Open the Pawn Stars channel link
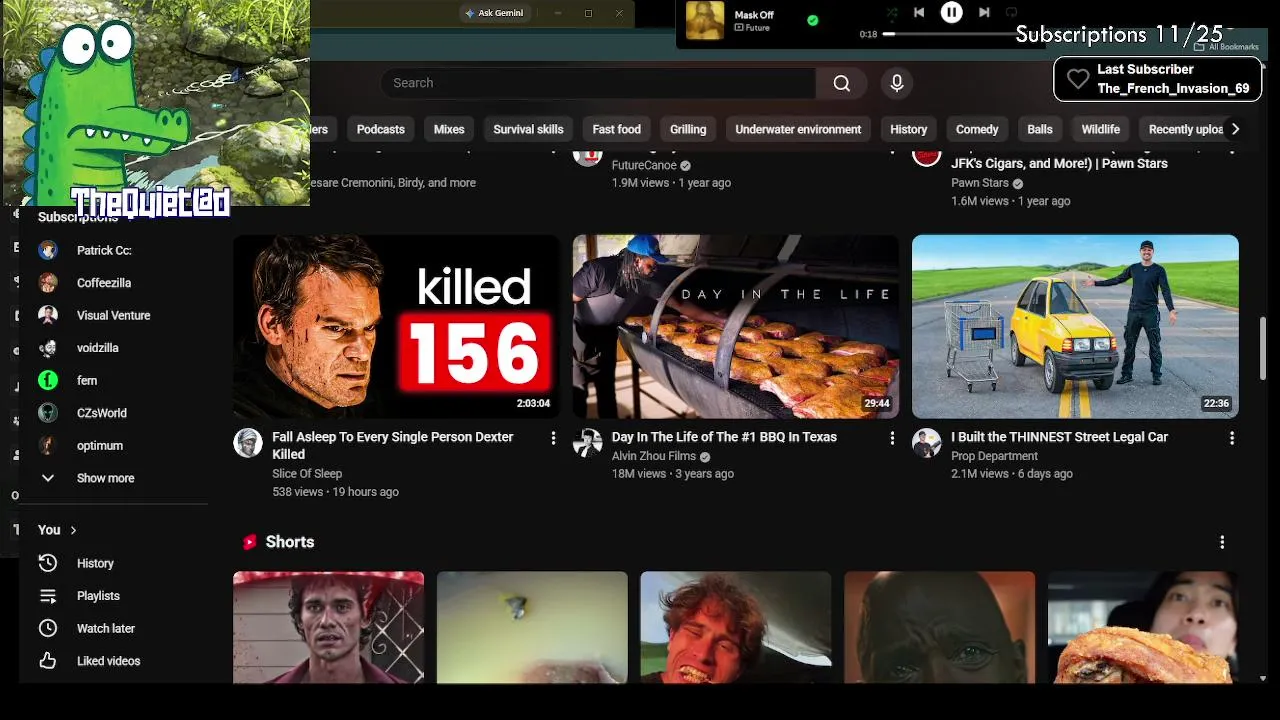 [980, 183]
